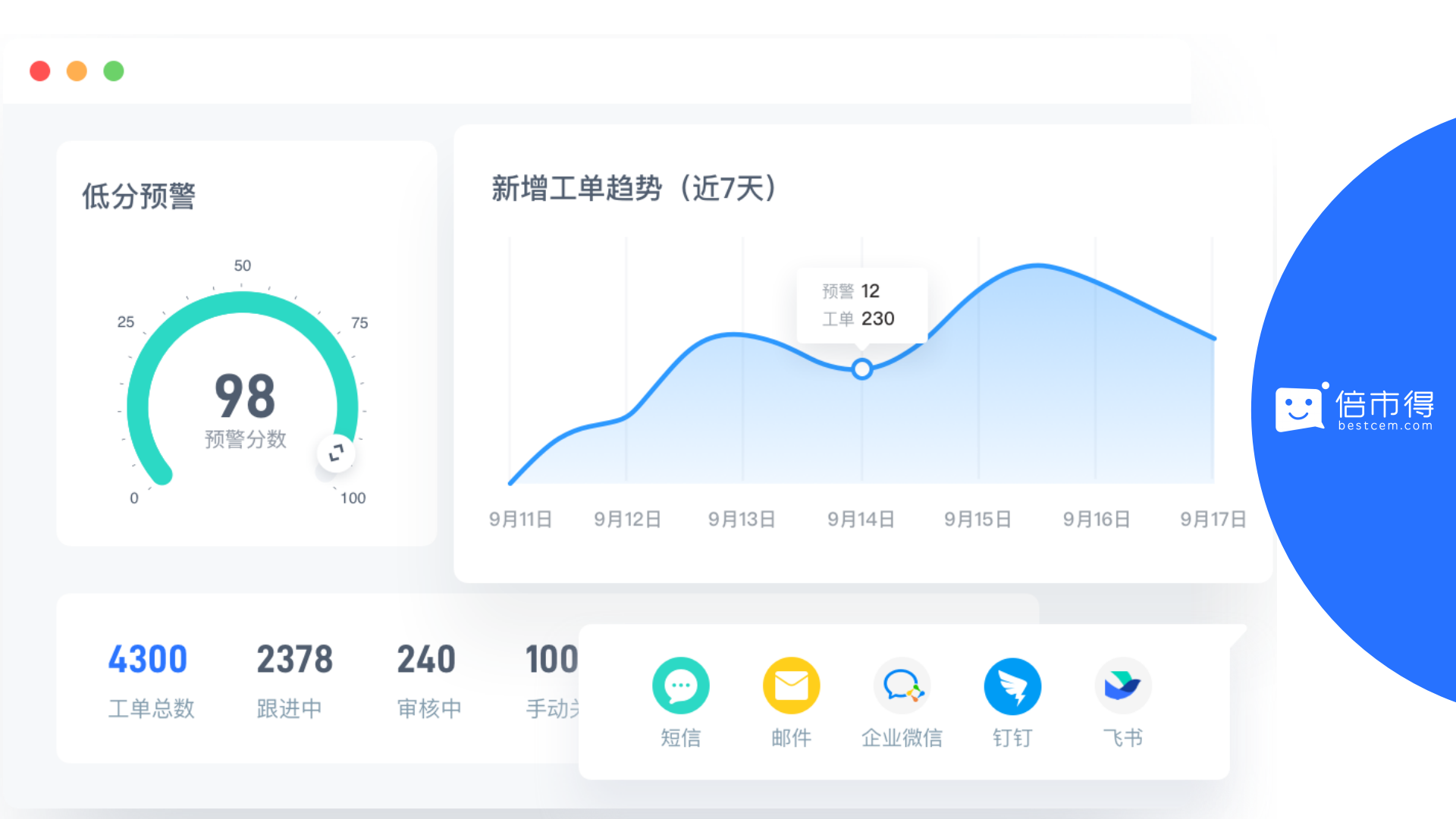Click the 9月12日 axis label

[627, 519]
